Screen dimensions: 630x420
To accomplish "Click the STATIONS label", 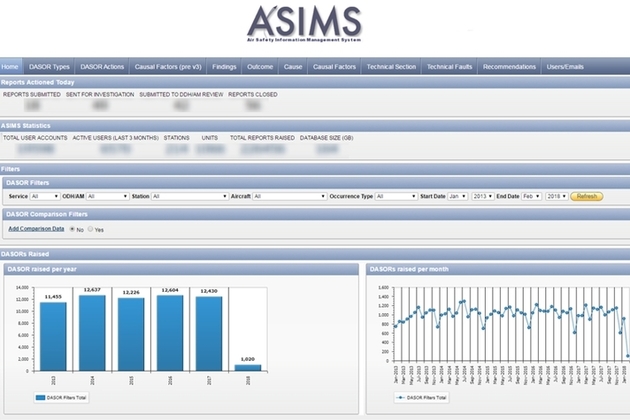I will coord(176,138).
